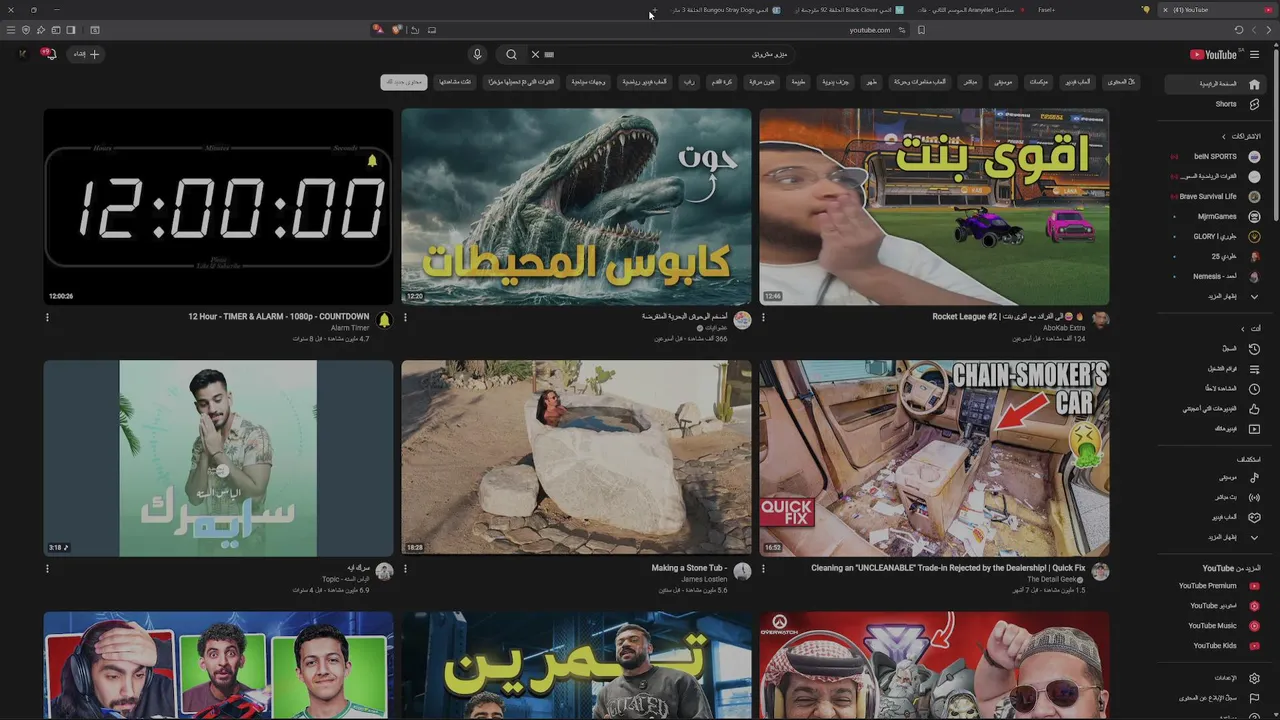Viewport: 1280px width, 720px height.
Task: Open the Playlists icon item
Action: coord(1254,369)
